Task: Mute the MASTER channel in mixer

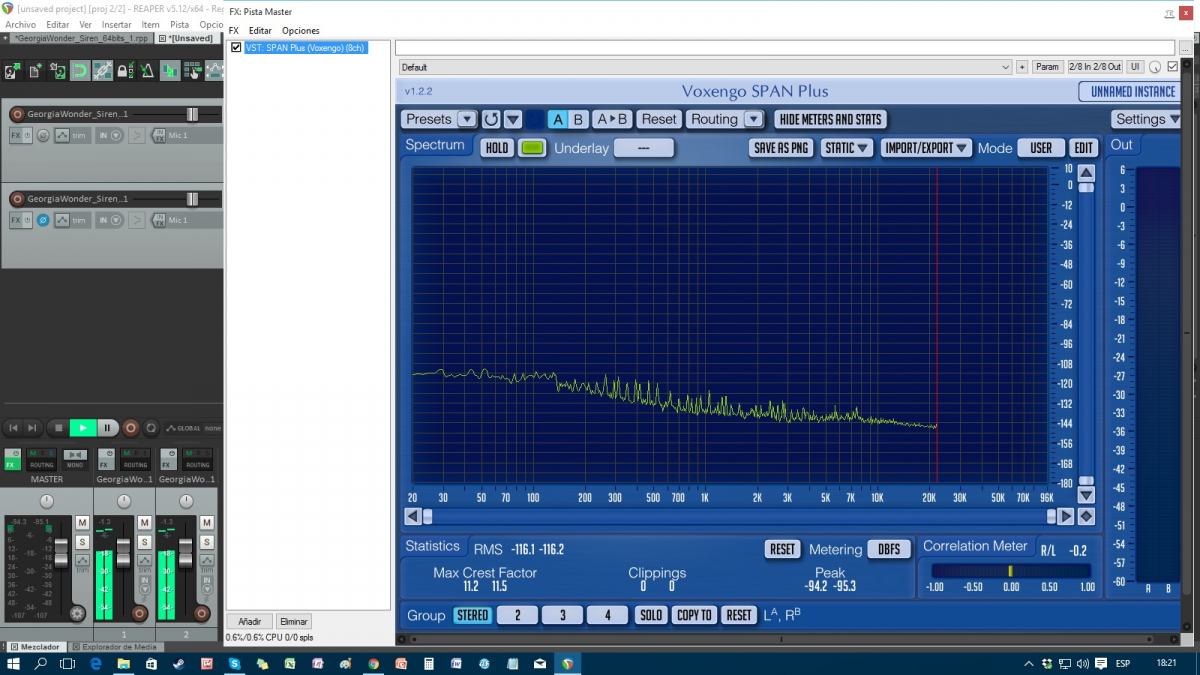Action: (82, 523)
